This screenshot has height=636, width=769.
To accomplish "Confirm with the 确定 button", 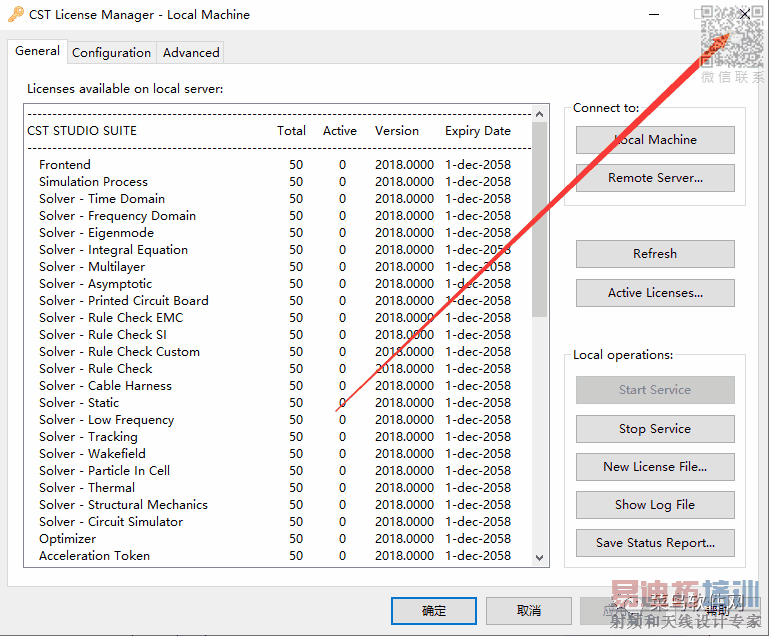I will click(434, 611).
